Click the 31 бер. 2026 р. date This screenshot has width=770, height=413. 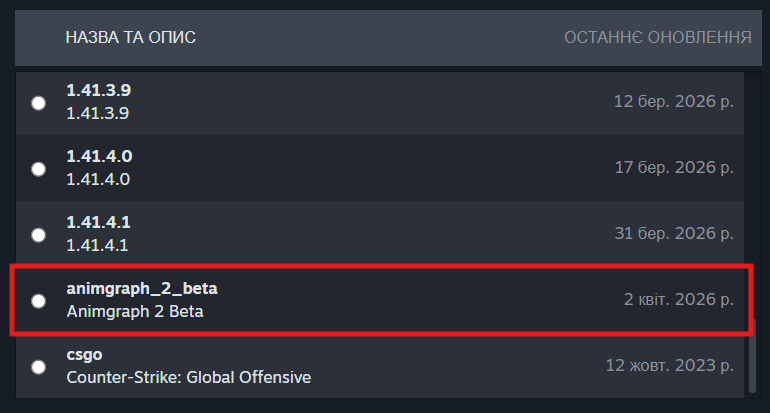(674, 234)
